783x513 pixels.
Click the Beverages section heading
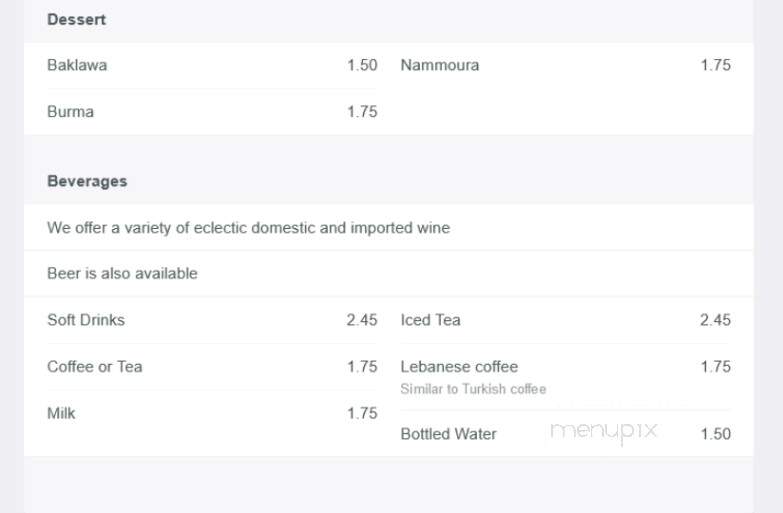(87, 181)
